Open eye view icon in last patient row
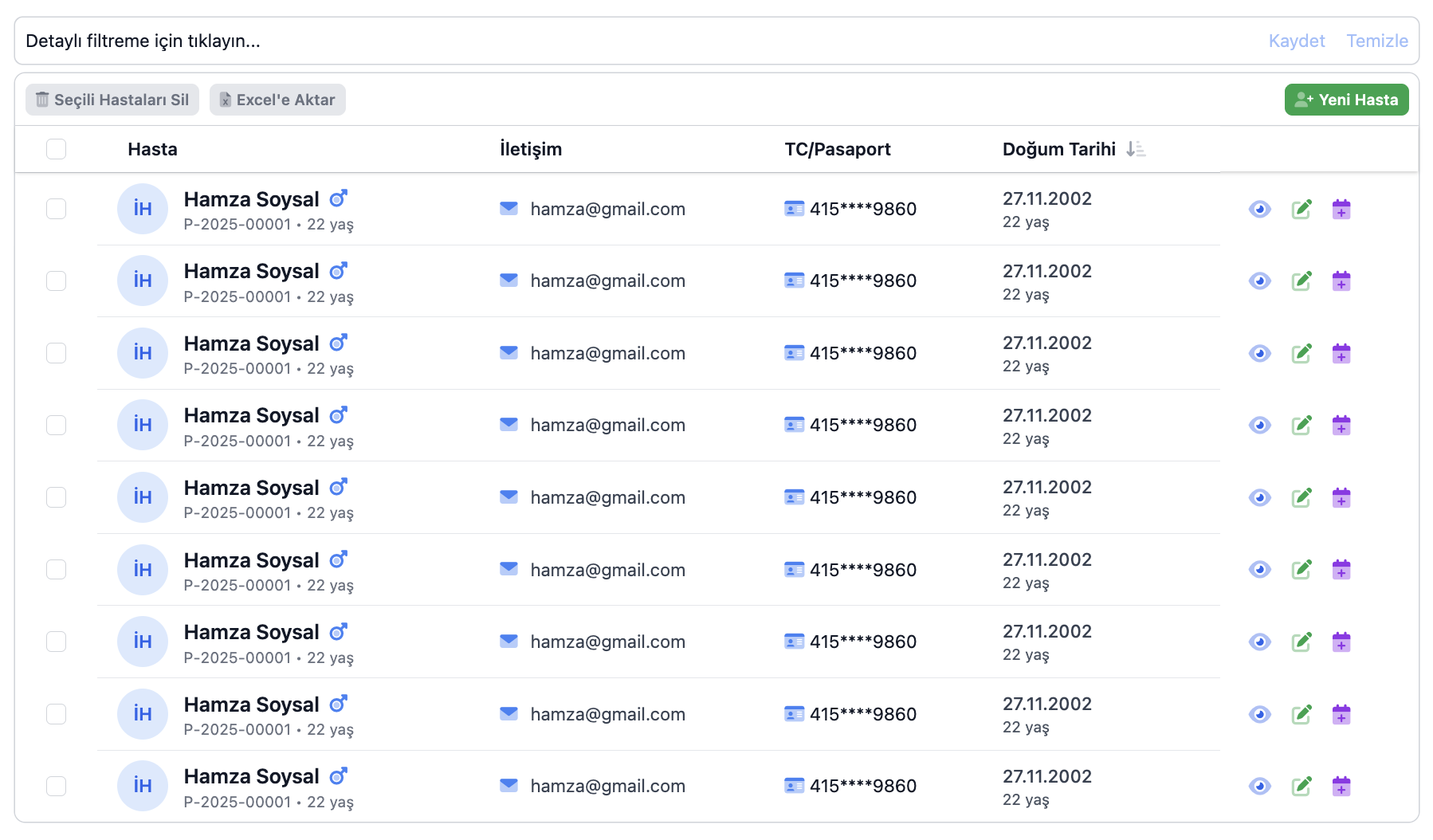Image resolution: width=1433 pixels, height=840 pixels. point(1259,787)
